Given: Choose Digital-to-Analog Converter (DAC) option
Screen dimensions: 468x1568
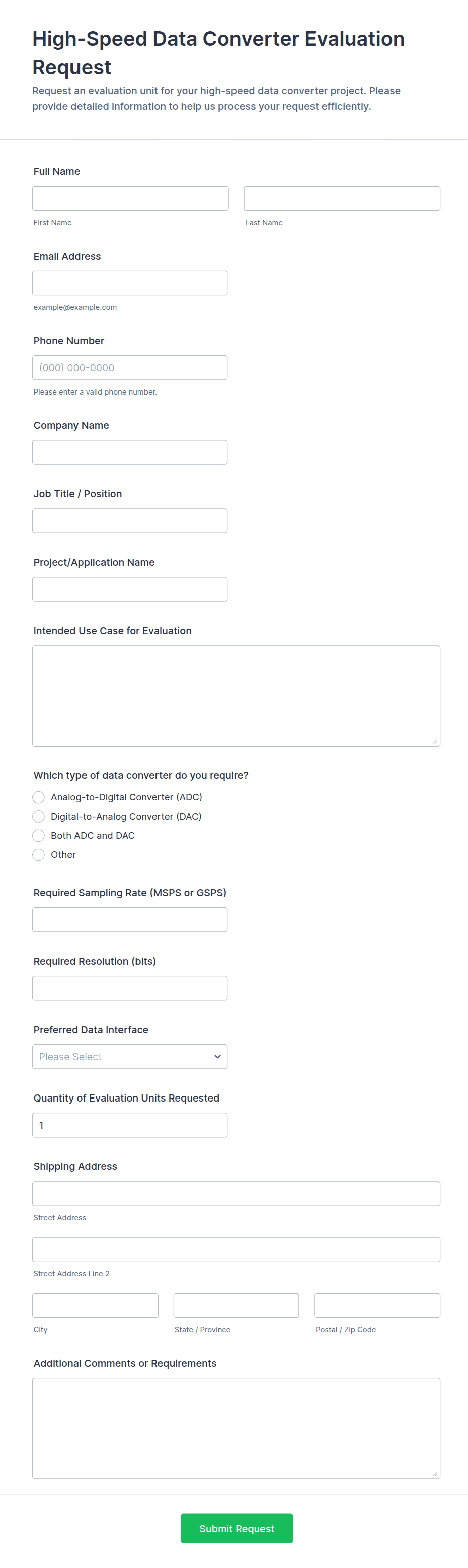Looking at the screenshot, I should click(38, 816).
